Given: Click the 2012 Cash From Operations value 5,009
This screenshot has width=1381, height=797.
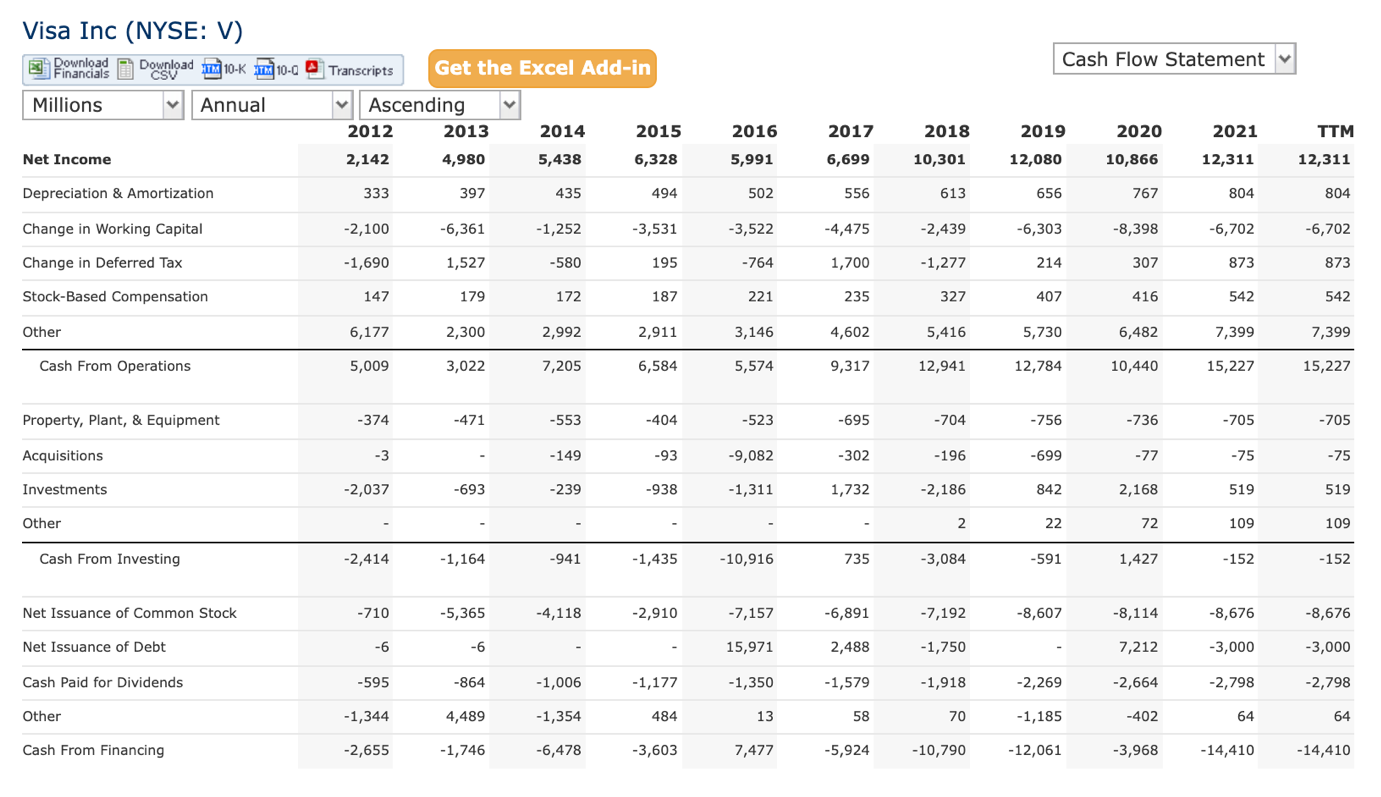Looking at the screenshot, I should pyautogui.click(x=369, y=366).
